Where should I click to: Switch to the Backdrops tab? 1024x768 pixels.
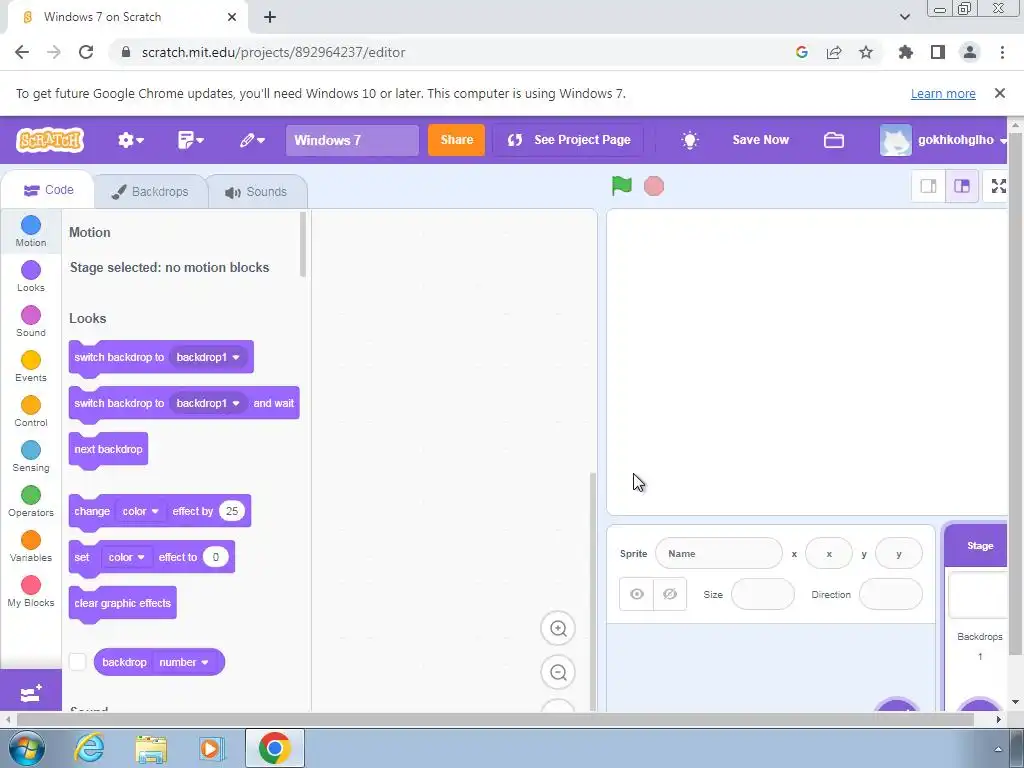pos(151,192)
